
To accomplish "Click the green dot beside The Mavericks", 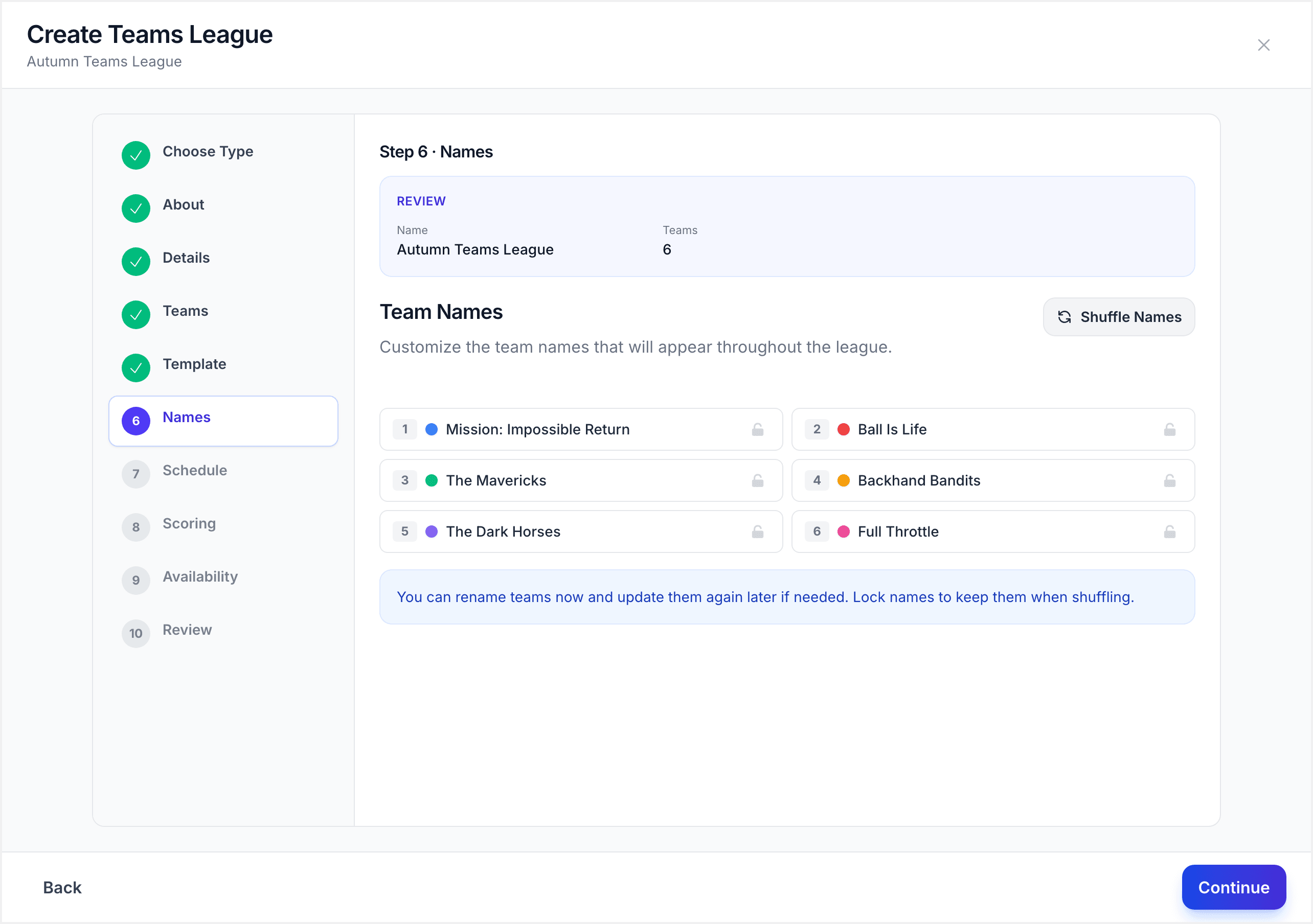I will [x=432, y=480].
